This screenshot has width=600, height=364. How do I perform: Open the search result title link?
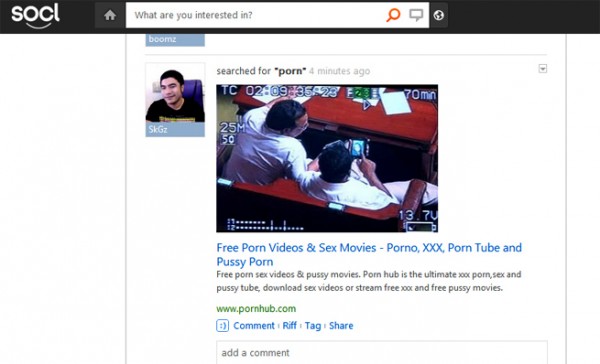click(369, 255)
